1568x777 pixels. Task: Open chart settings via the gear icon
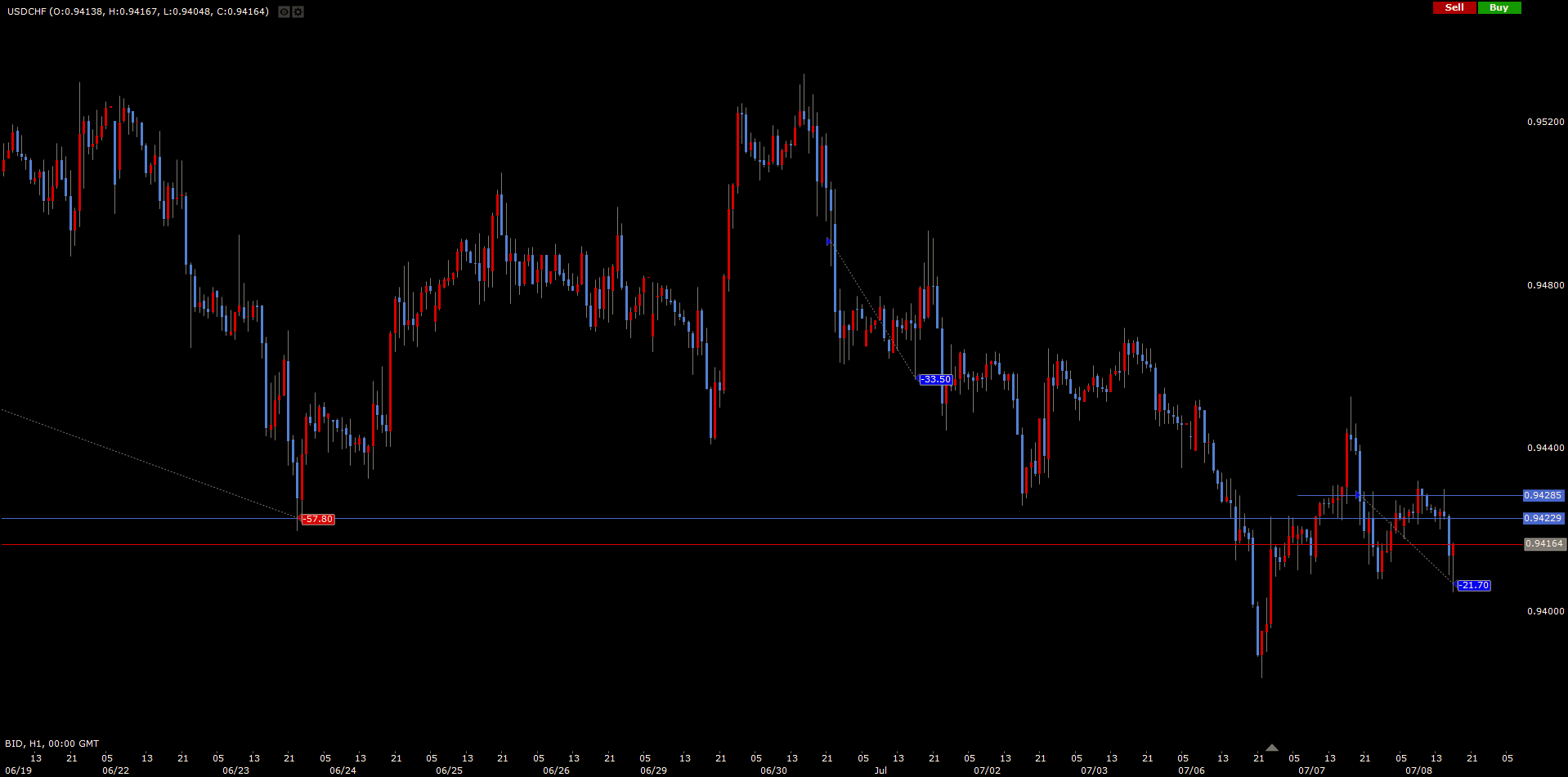click(298, 12)
